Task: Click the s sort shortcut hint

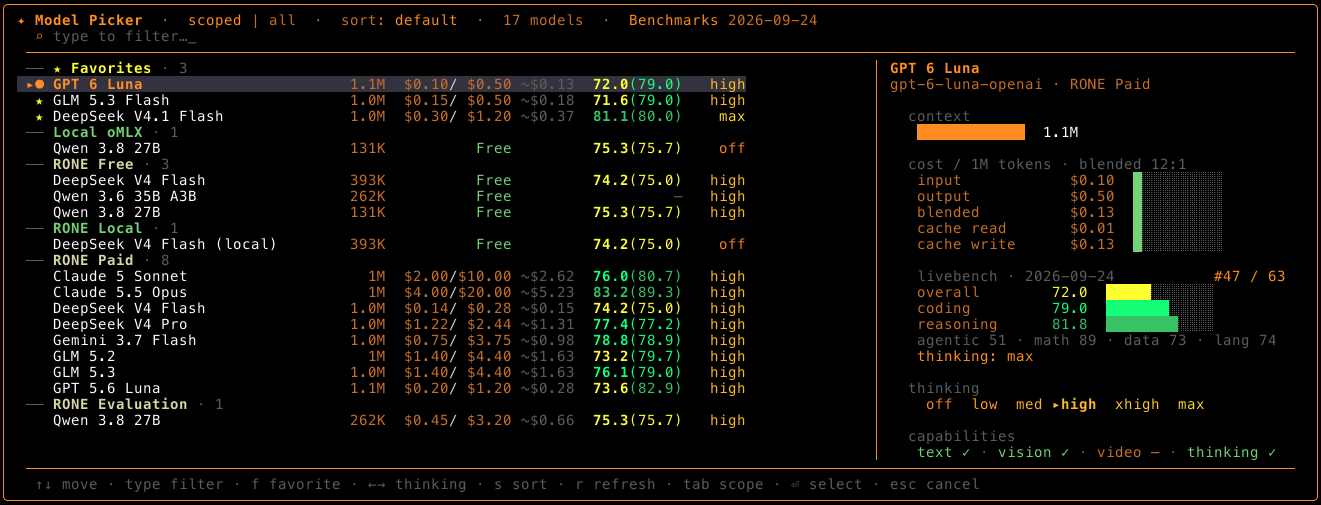Action: (521, 484)
